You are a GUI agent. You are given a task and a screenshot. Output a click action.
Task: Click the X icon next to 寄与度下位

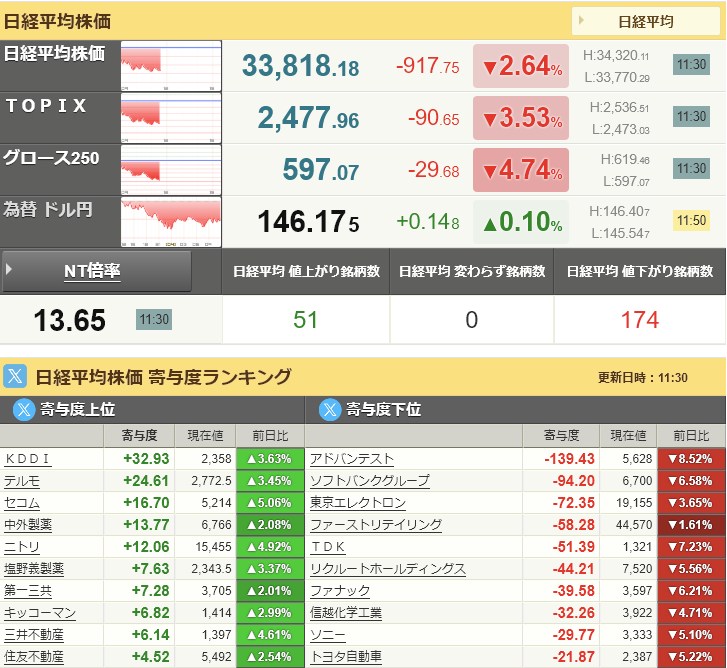coord(330,410)
